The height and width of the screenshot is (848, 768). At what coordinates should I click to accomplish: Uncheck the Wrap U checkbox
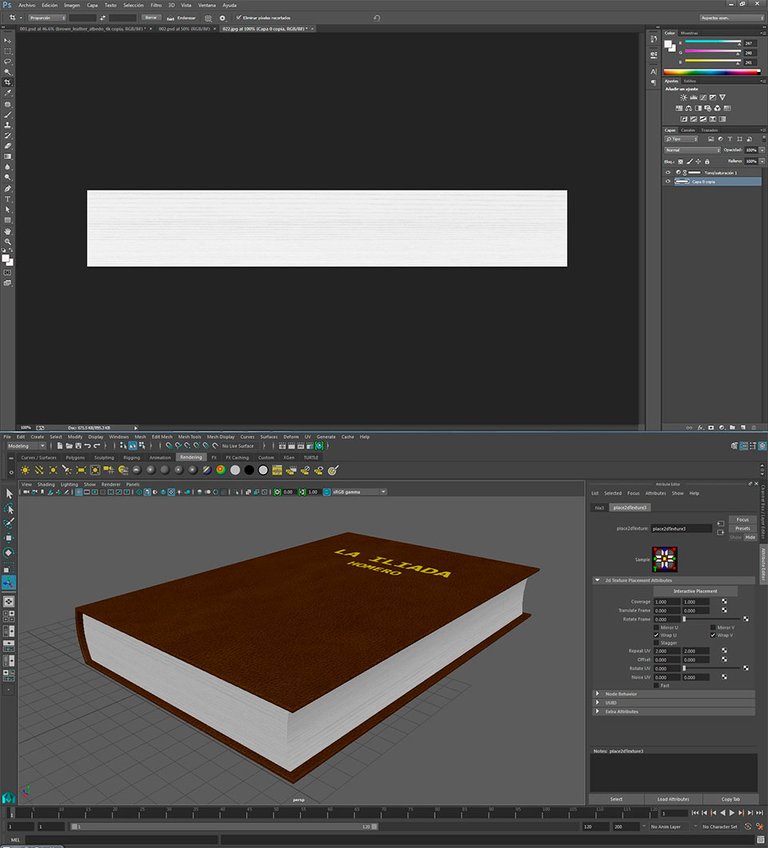point(657,635)
